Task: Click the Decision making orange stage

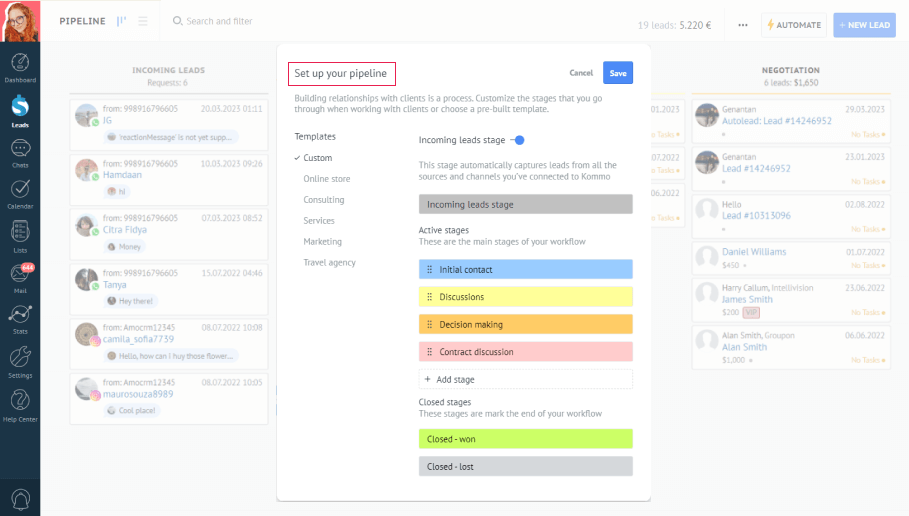Action: [526, 325]
